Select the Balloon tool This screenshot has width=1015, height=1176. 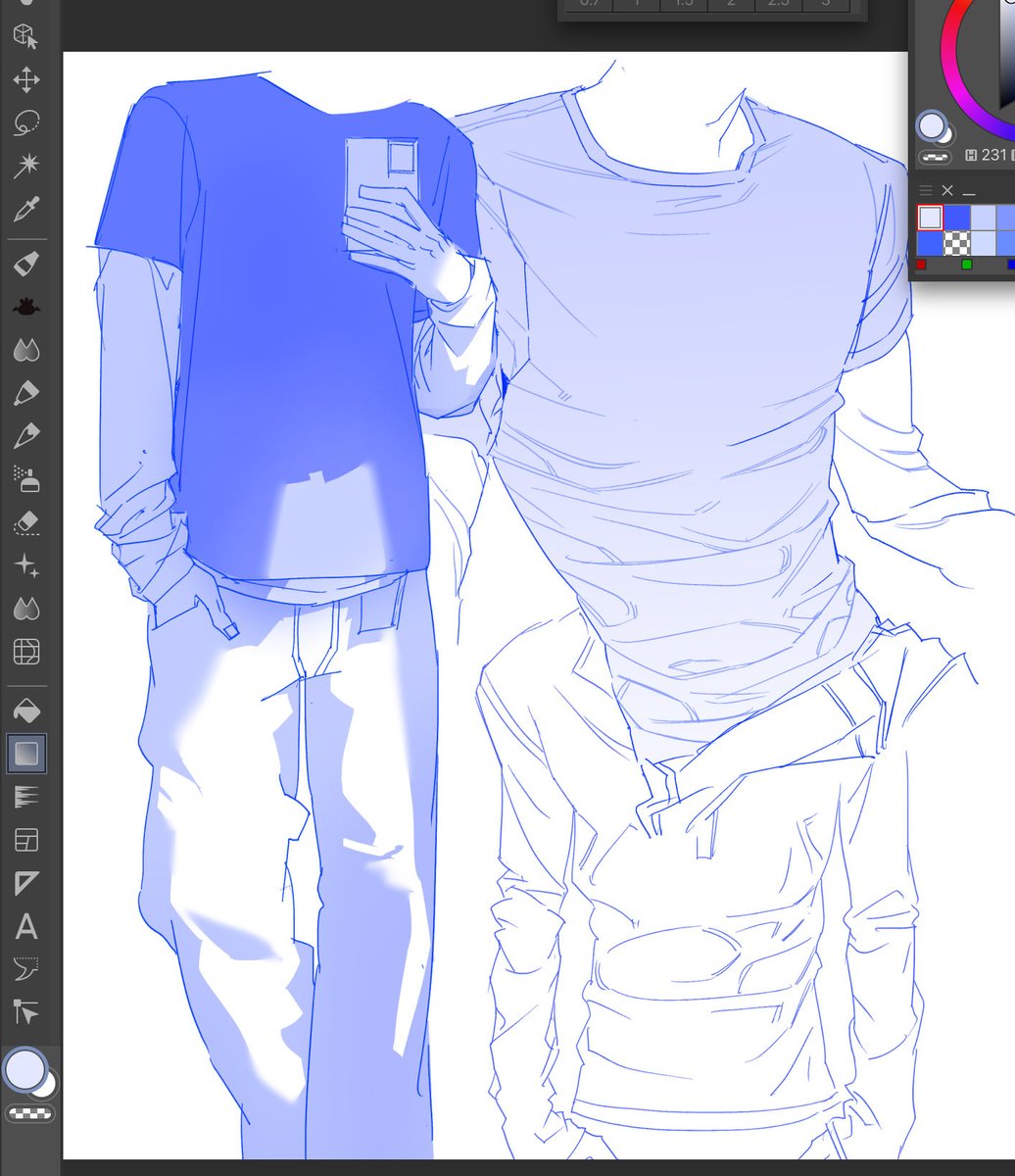pyautogui.click(x=25, y=969)
